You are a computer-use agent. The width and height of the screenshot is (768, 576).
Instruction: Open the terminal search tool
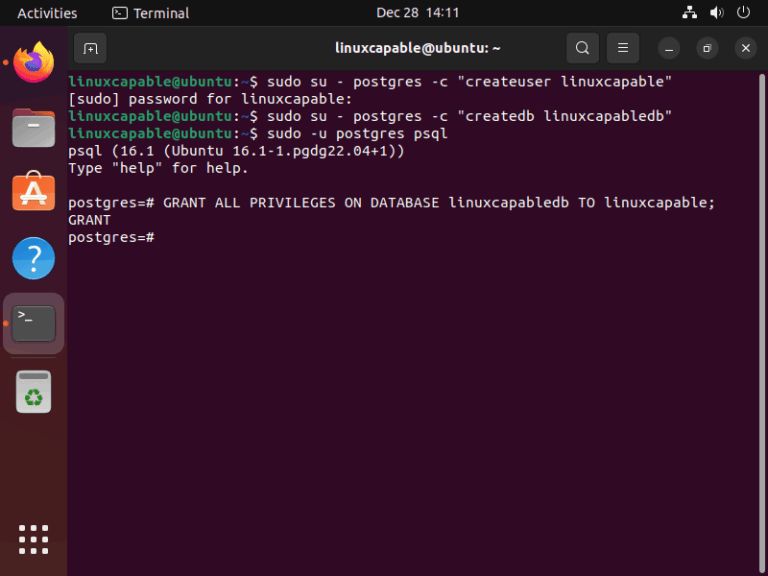pos(582,48)
